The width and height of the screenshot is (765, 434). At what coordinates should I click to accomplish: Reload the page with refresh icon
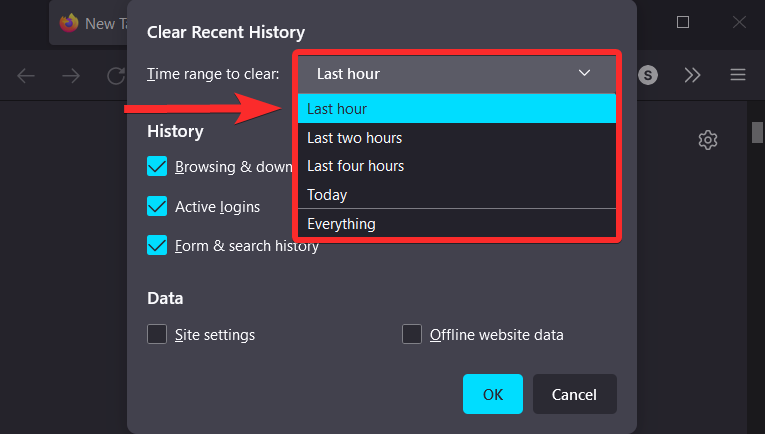click(113, 75)
